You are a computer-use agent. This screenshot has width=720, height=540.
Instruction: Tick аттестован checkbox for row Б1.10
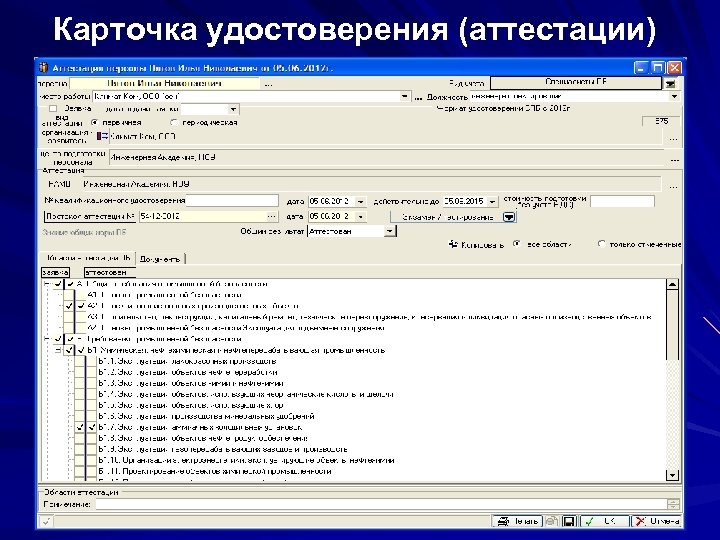(x=91, y=461)
